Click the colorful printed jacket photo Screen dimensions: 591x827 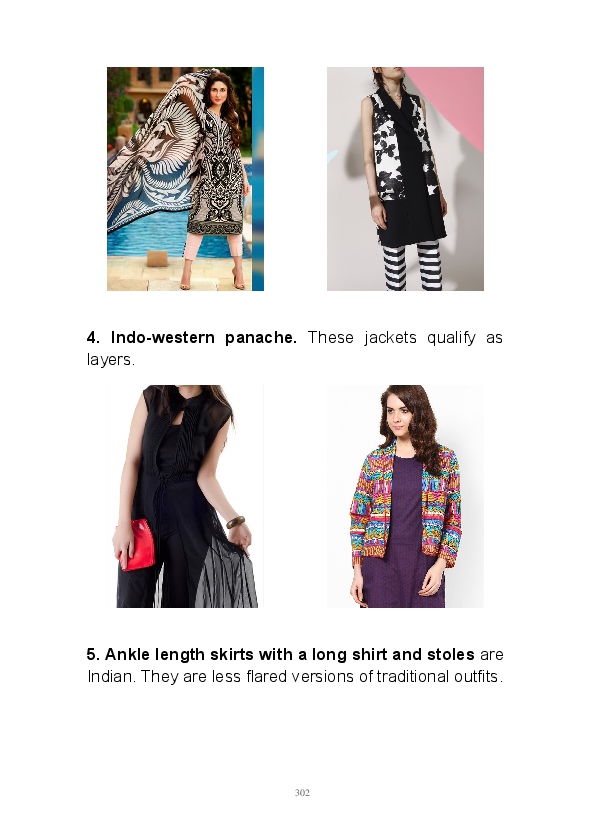coord(405,496)
